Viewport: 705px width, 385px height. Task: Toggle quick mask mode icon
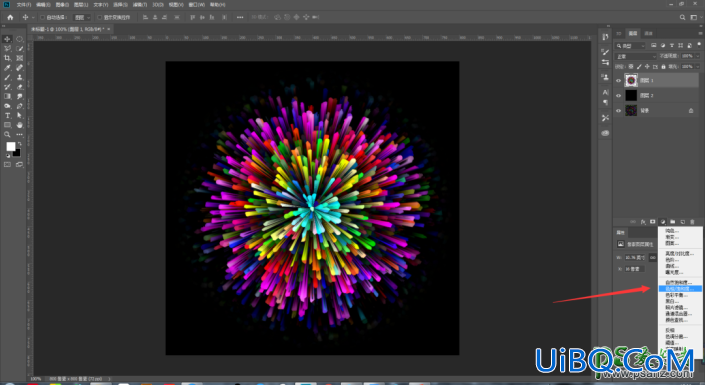click(7, 165)
